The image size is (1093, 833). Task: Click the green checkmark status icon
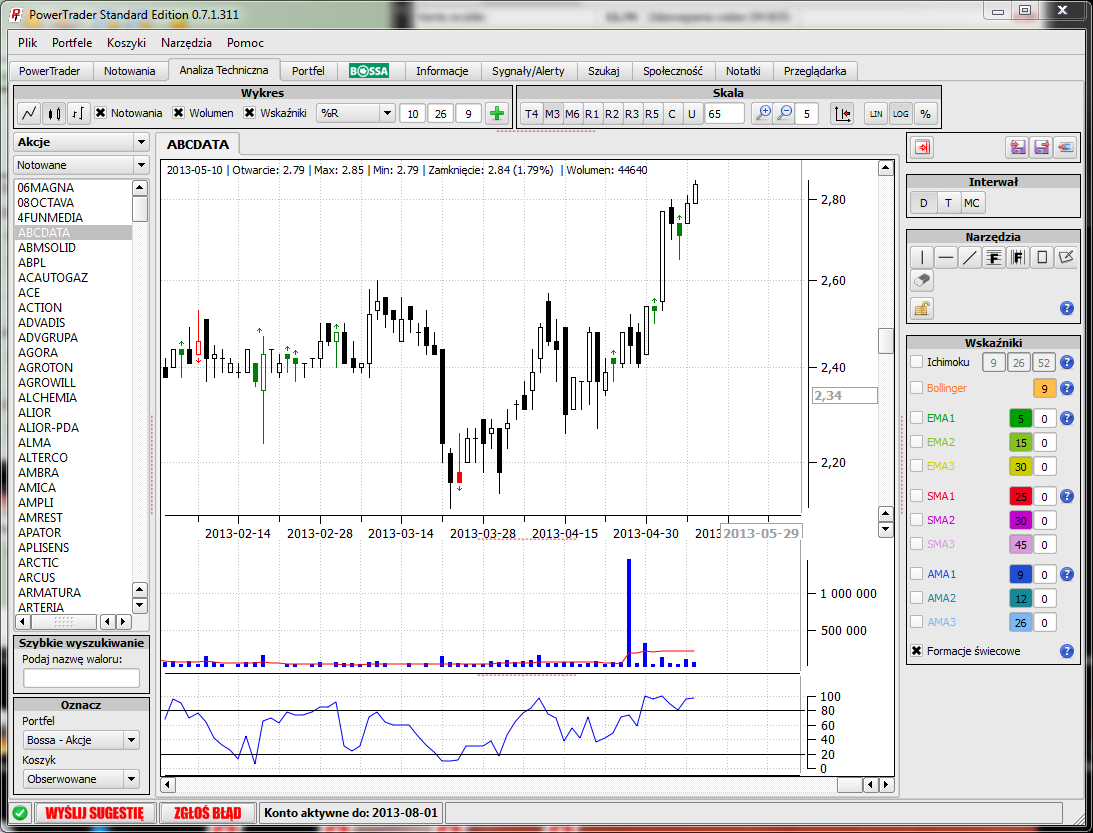(x=20, y=813)
